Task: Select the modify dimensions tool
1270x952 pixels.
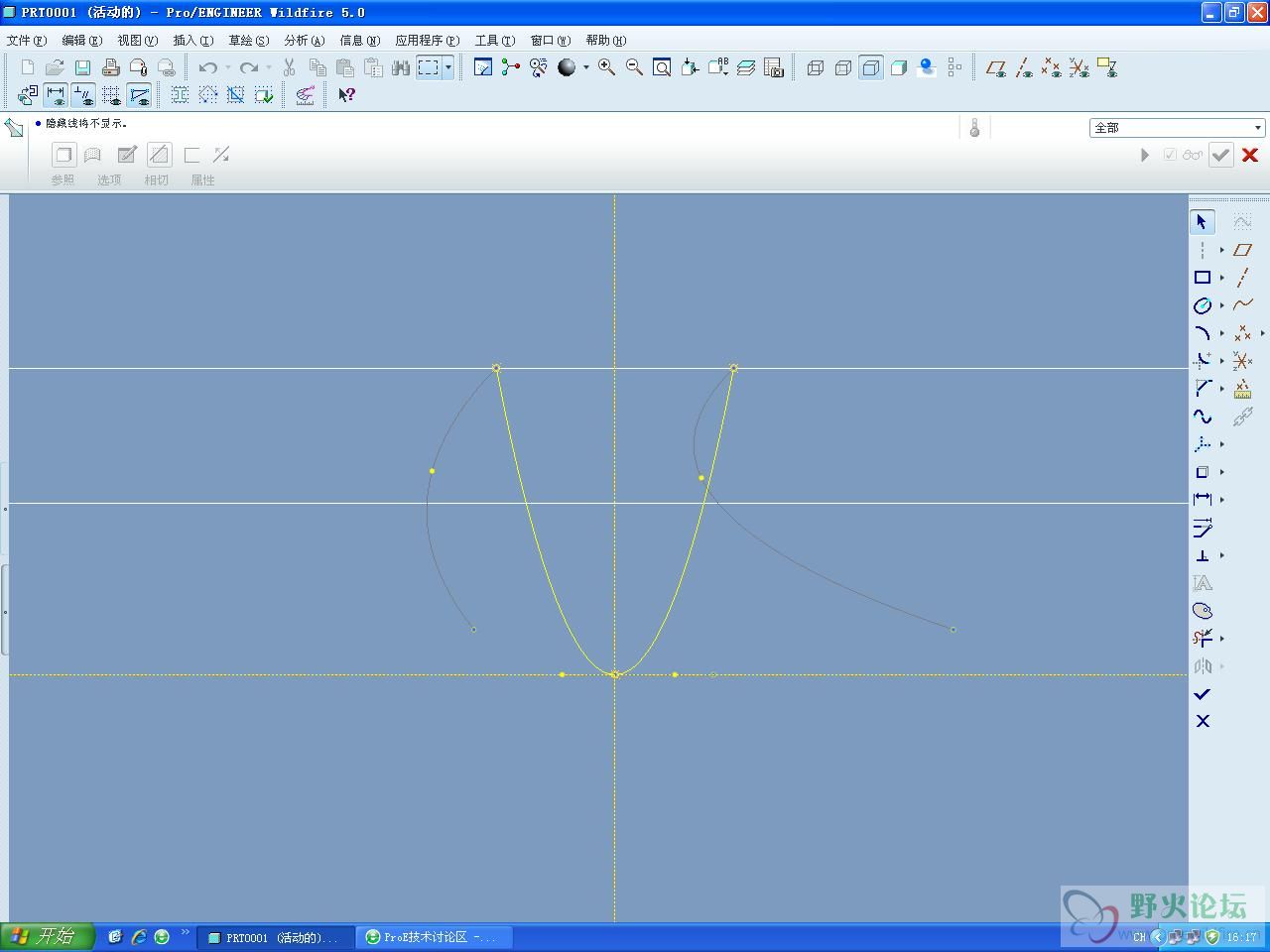Action: (1203, 528)
